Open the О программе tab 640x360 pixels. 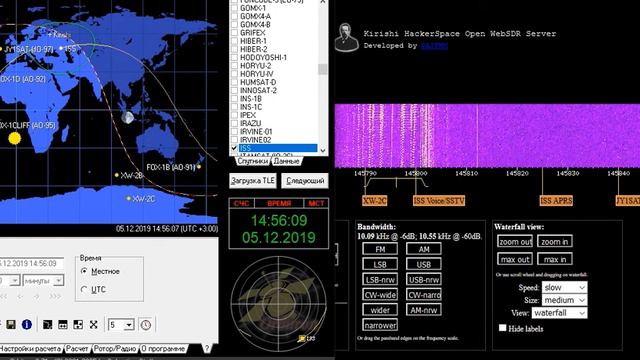pos(163,349)
